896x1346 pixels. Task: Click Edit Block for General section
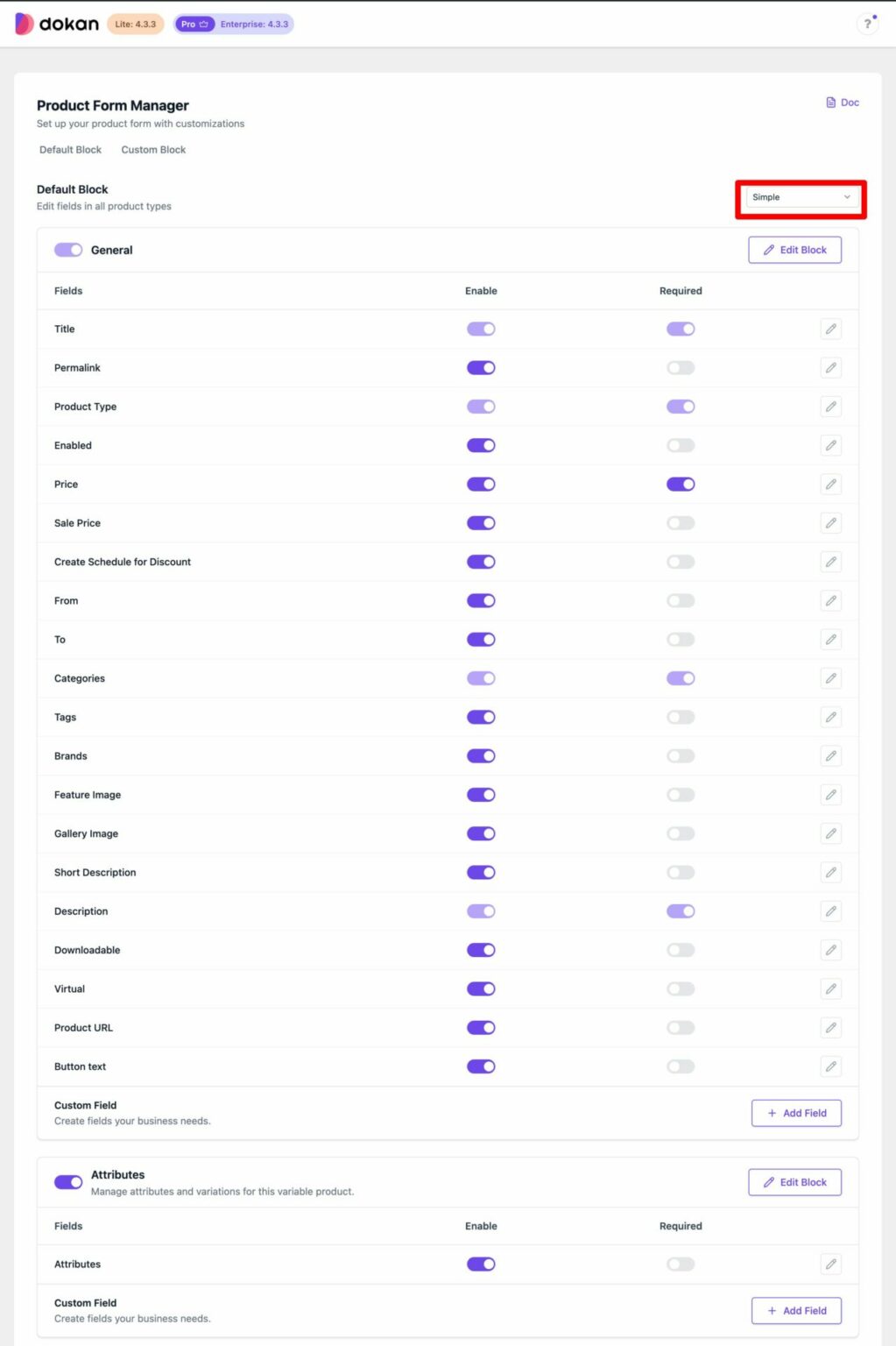tap(794, 250)
